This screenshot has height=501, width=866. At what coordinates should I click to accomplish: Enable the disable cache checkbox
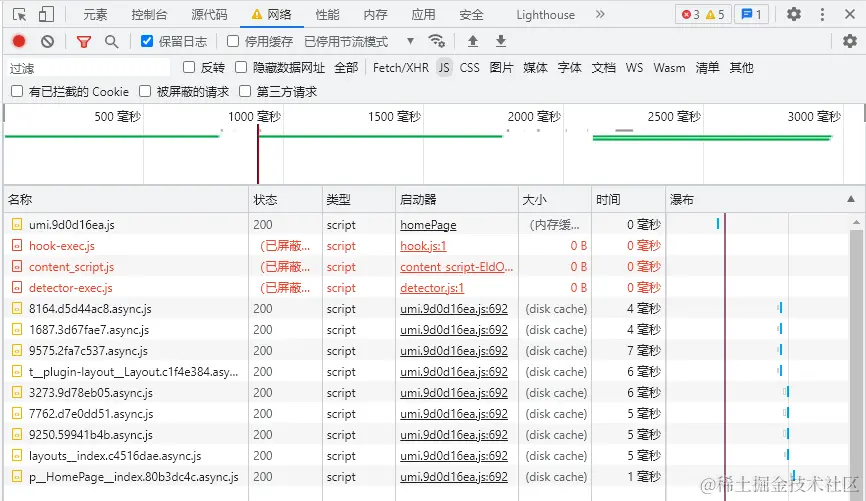233,41
